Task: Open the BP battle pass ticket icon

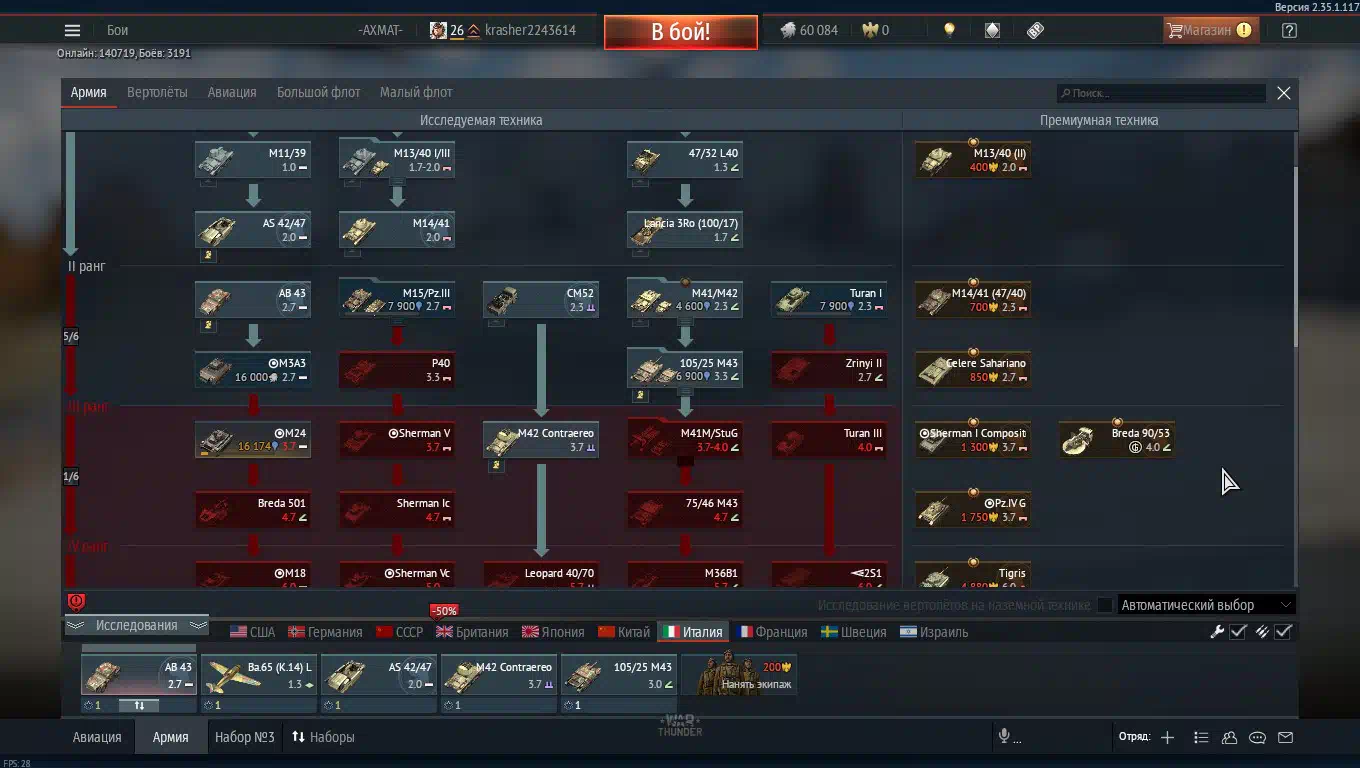Action: coord(1036,30)
